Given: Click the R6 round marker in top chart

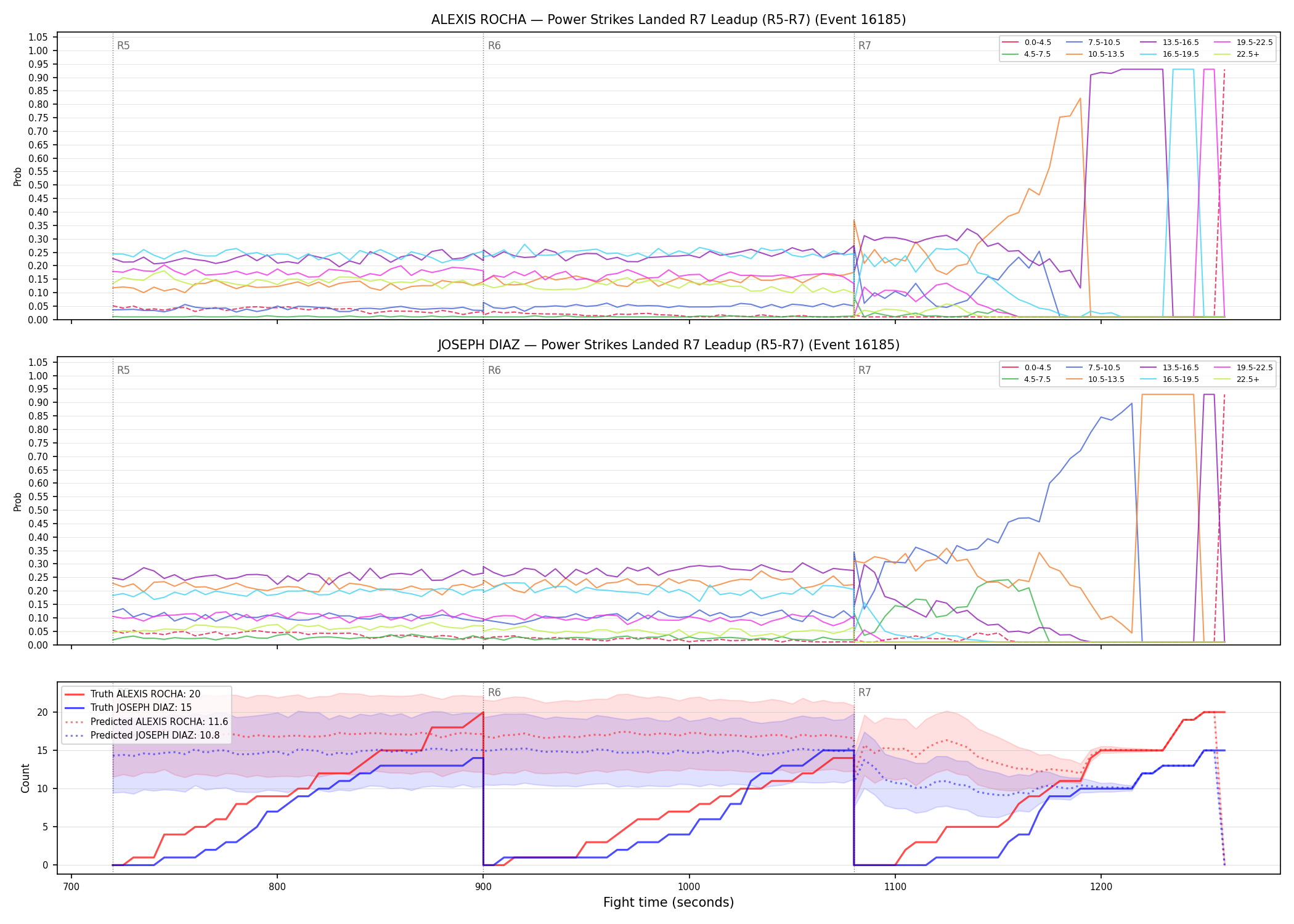Looking at the screenshot, I should [494, 46].
